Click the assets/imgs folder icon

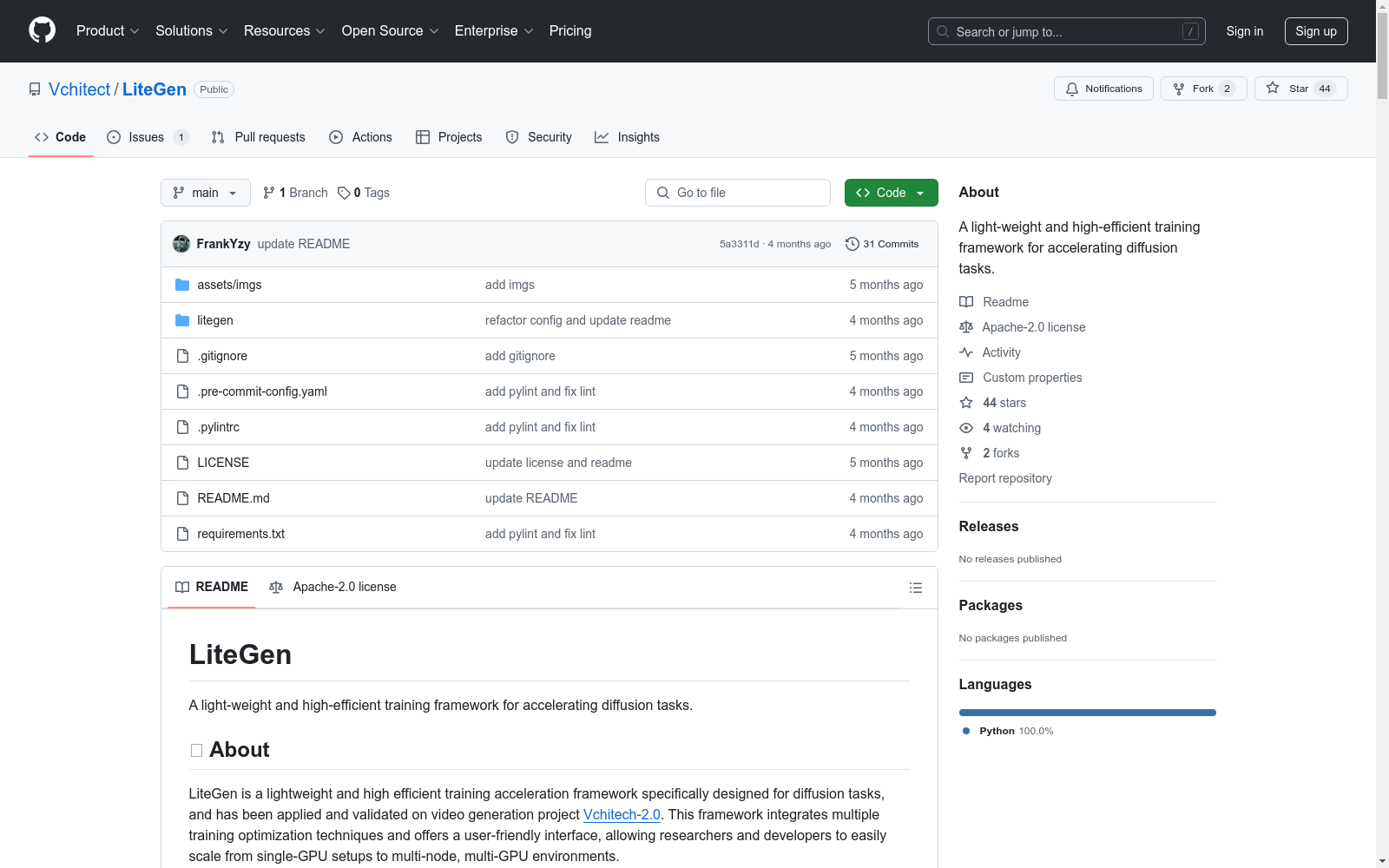point(182,285)
